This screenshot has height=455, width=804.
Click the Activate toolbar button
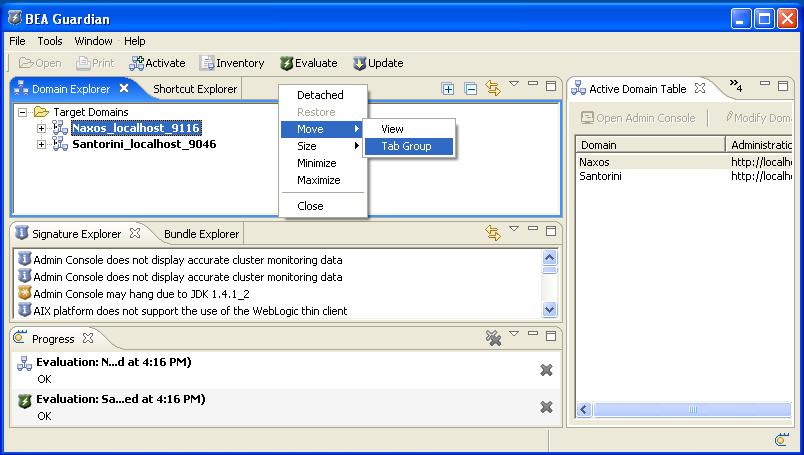coord(157,63)
